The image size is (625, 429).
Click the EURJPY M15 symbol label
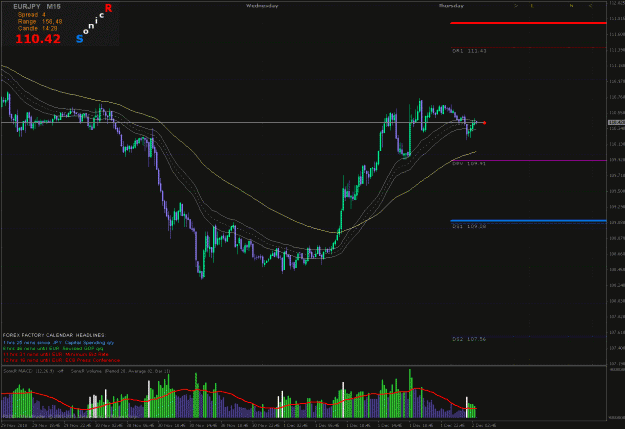point(37,7)
